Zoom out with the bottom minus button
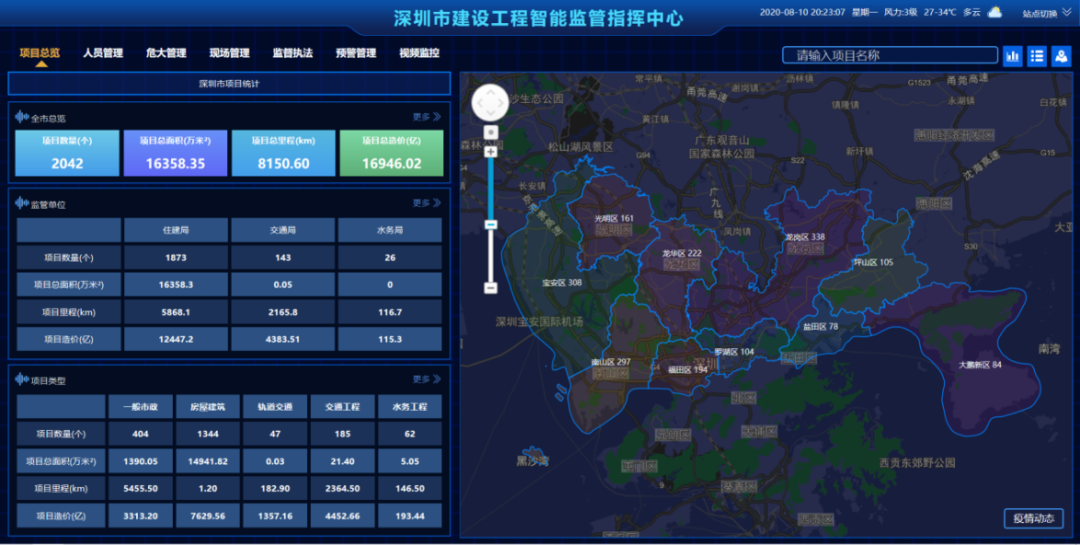This screenshot has width=1080, height=545. [490, 288]
